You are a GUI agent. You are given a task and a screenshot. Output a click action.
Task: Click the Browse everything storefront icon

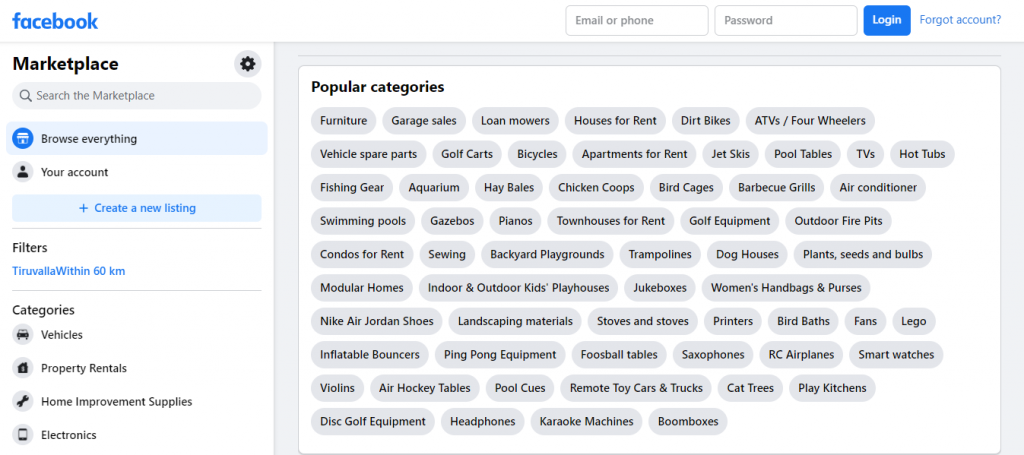[22, 139]
